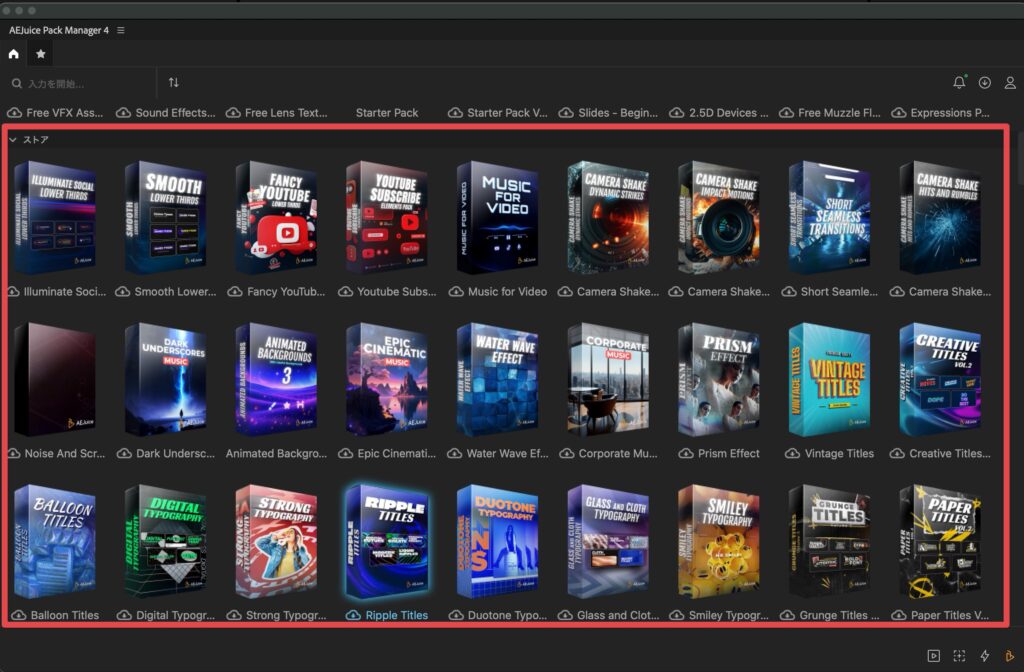Select Camera Shake Hits and Rumbles box
The width and height of the screenshot is (1024, 672).
[x=940, y=217]
